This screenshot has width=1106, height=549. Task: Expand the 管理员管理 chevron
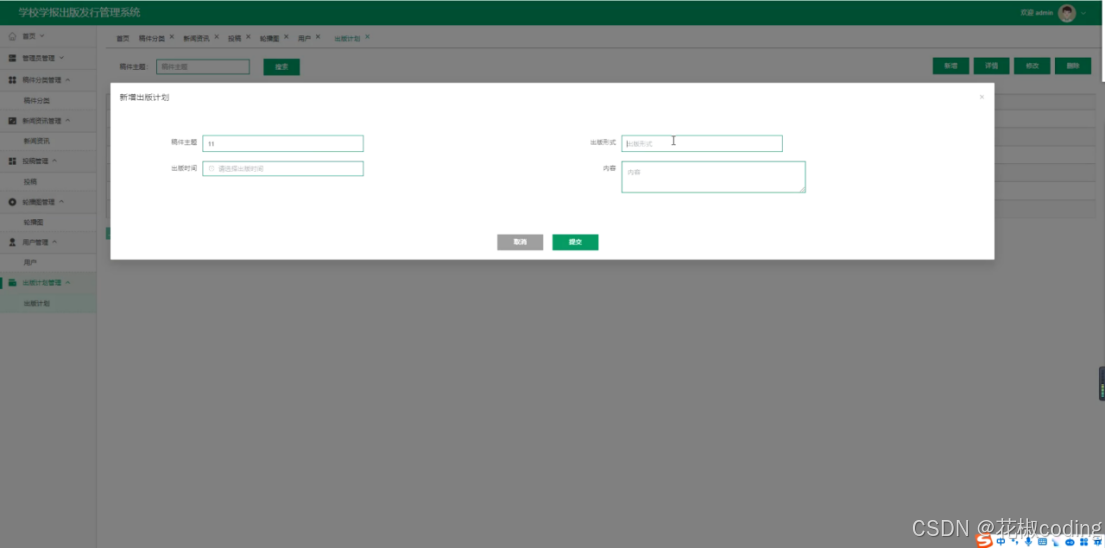tap(61, 58)
